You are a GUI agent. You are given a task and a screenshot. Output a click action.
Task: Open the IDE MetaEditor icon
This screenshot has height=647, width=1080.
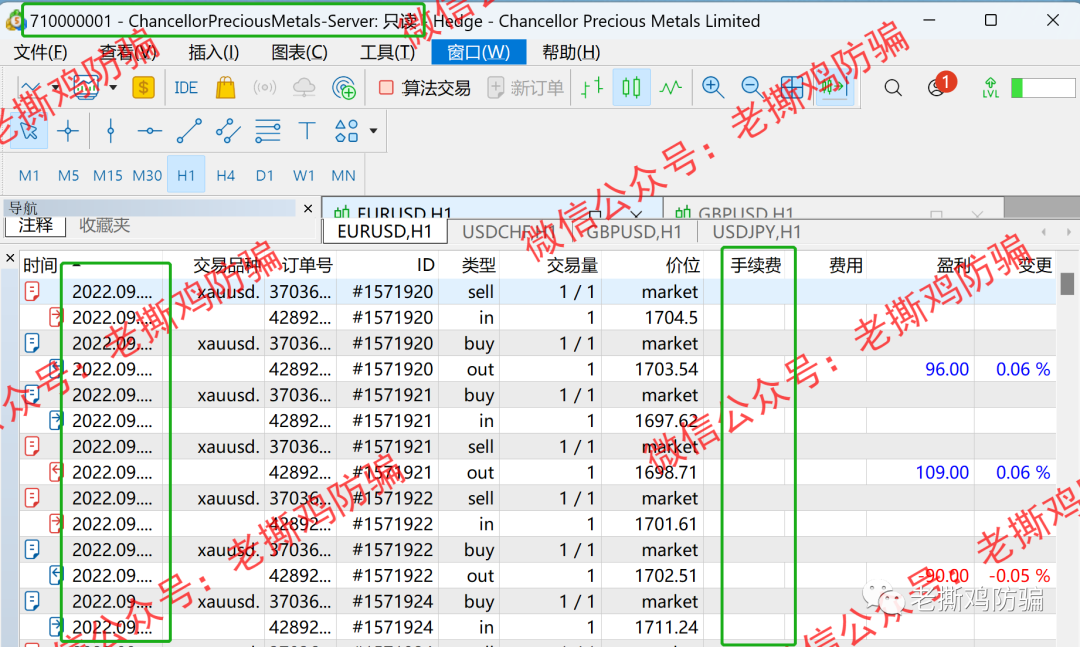pyautogui.click(x=186, y=88)
